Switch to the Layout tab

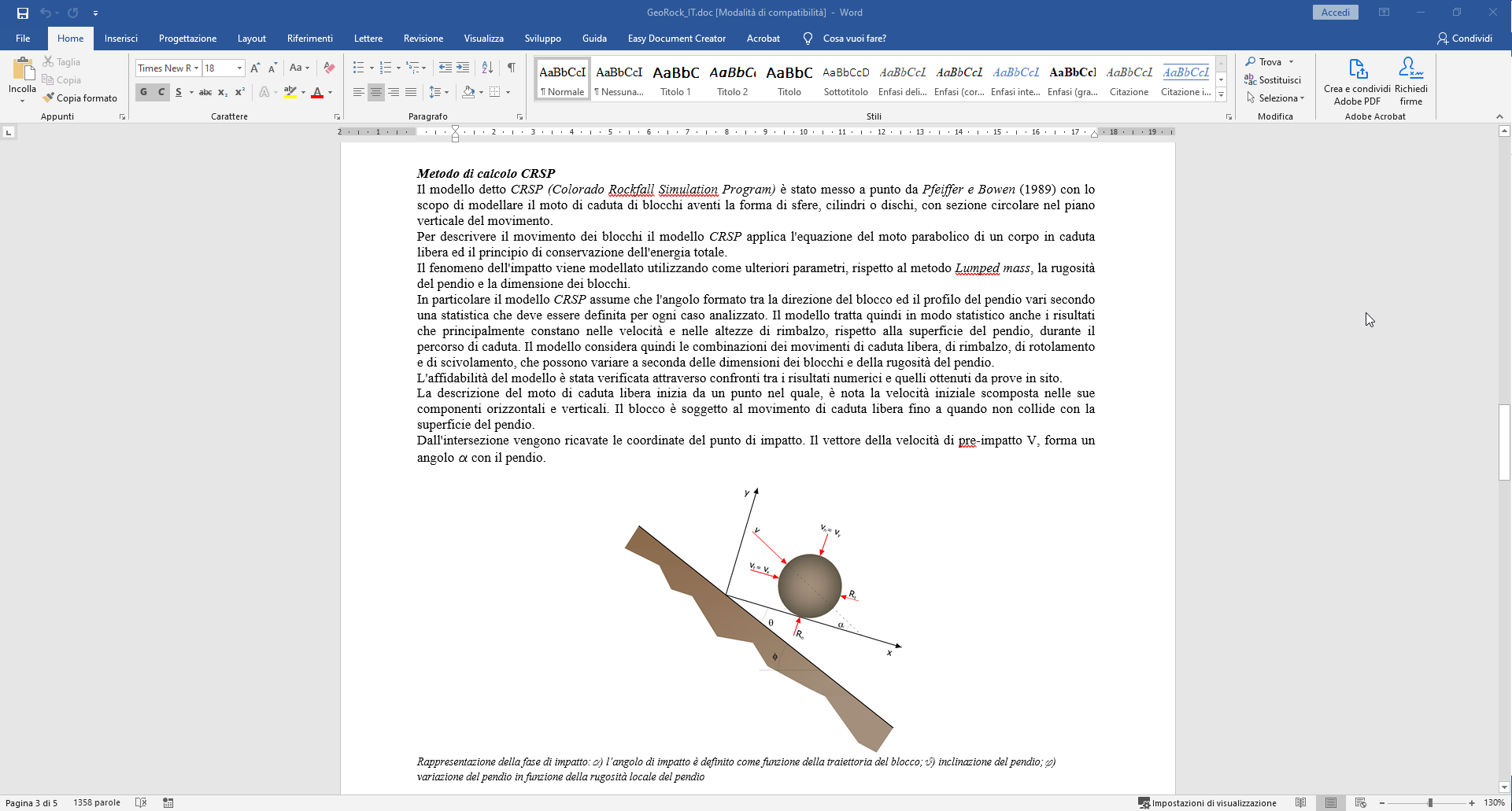(x=252, y=39)
